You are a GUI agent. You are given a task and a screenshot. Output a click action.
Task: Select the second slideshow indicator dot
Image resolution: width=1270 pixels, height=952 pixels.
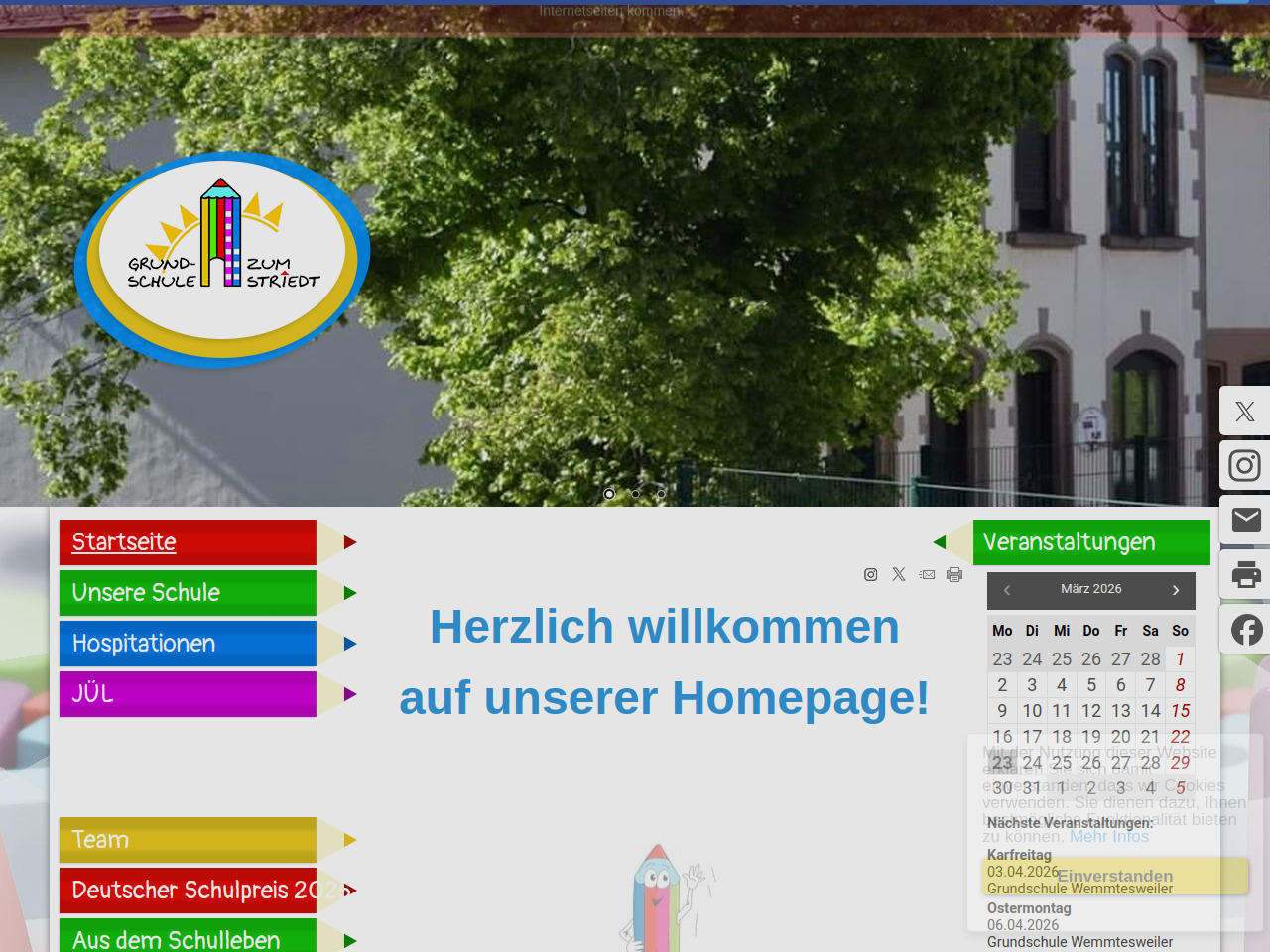[635, 494]
